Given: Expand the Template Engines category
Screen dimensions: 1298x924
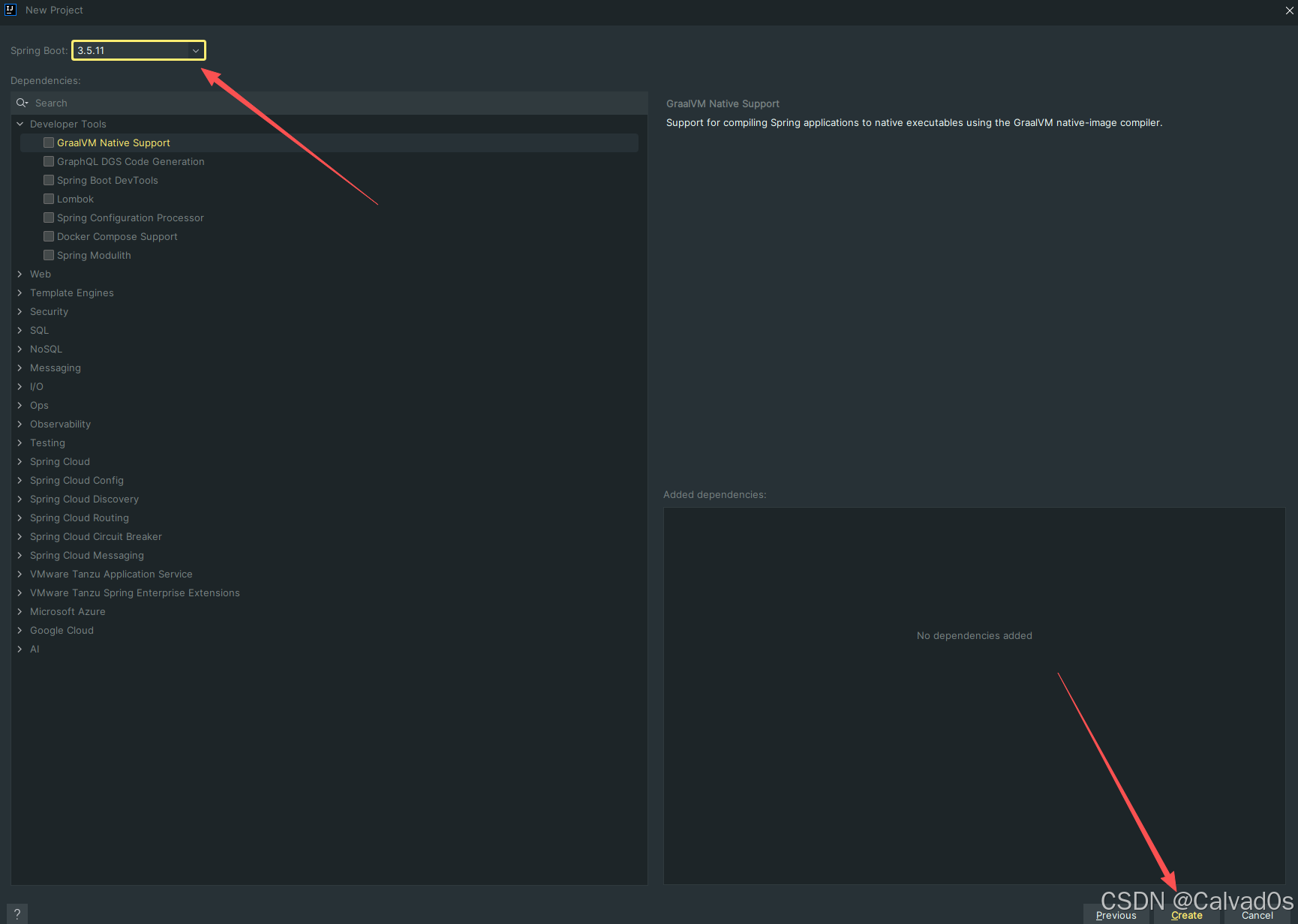Looking at the screenshot, I should point(20,292).
